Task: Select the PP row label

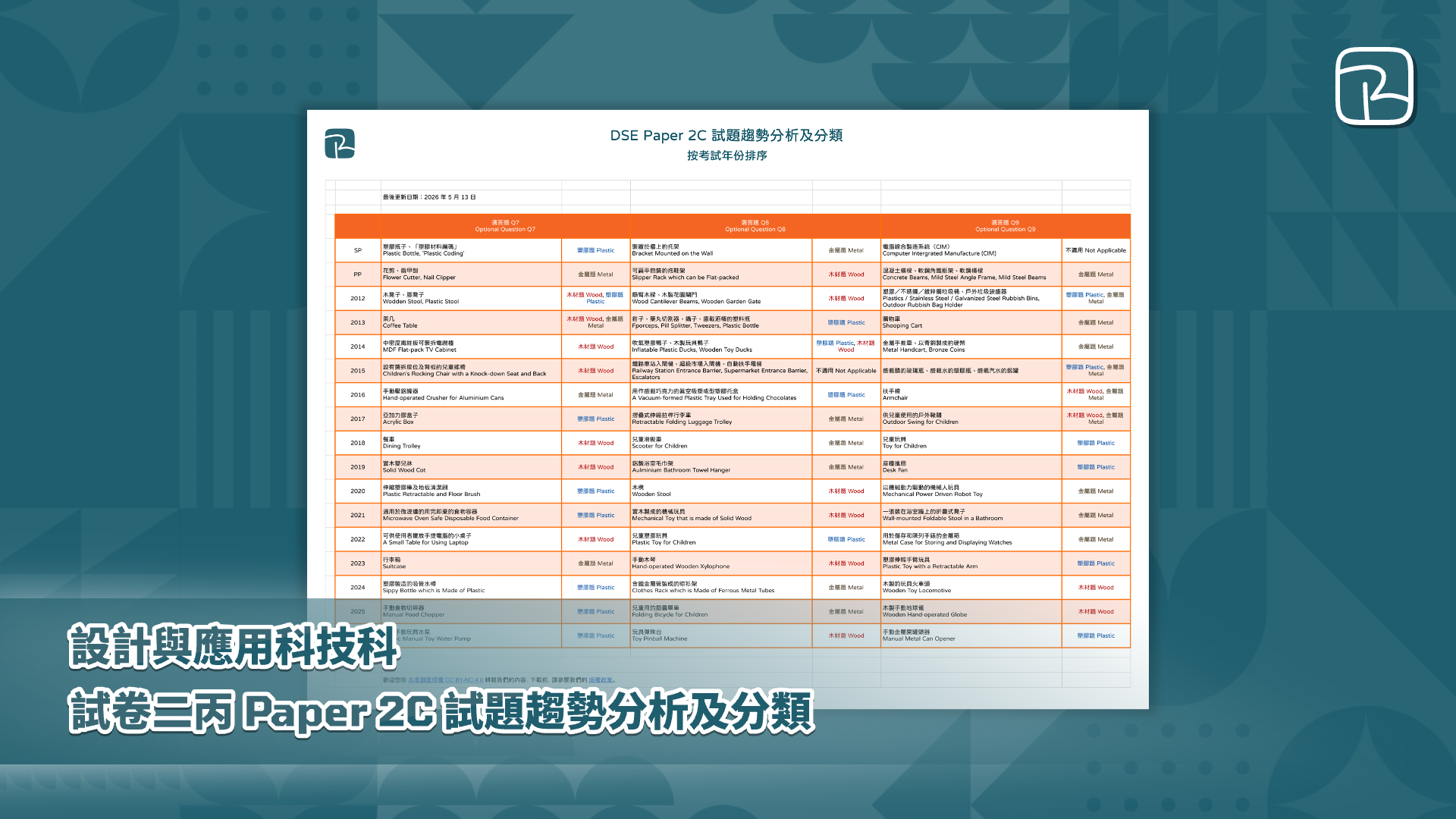Action: [x=358, y=275]
